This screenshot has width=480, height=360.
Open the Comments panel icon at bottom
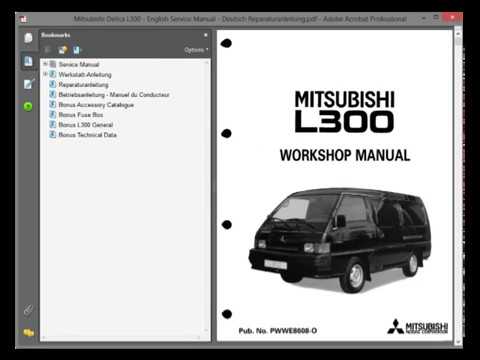29,333
